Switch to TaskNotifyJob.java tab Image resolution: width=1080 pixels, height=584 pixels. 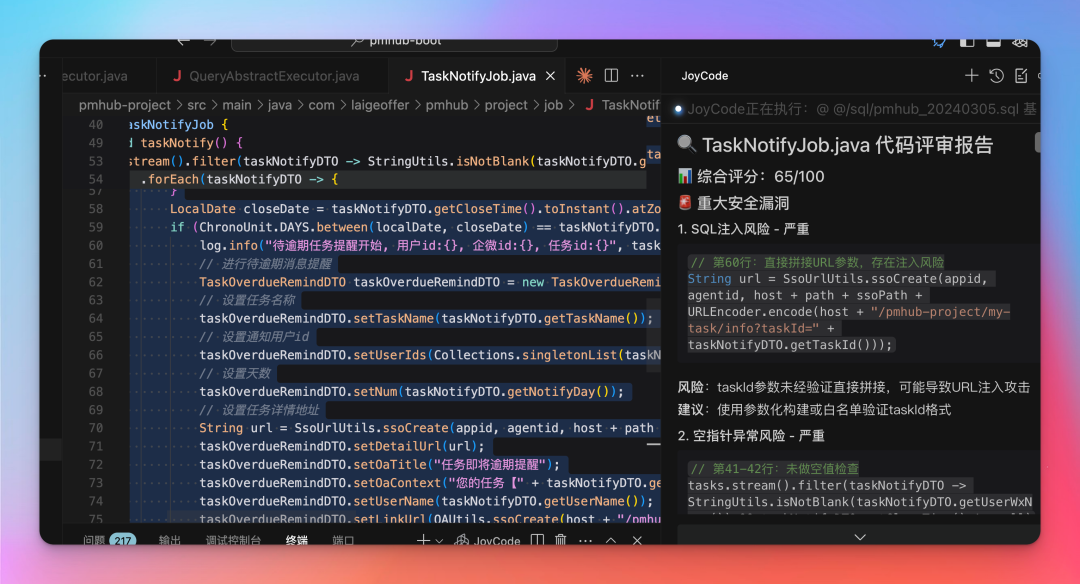click(x=478, y=76)
